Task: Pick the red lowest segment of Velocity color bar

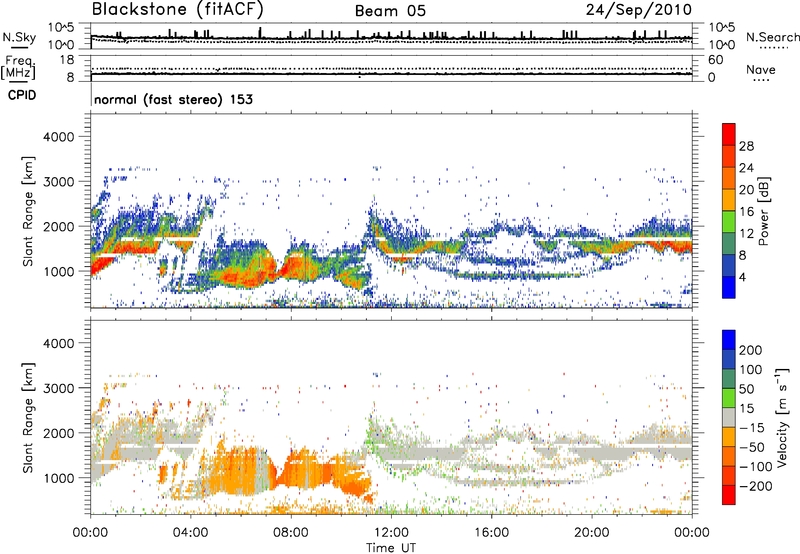Action: (729, 495)
